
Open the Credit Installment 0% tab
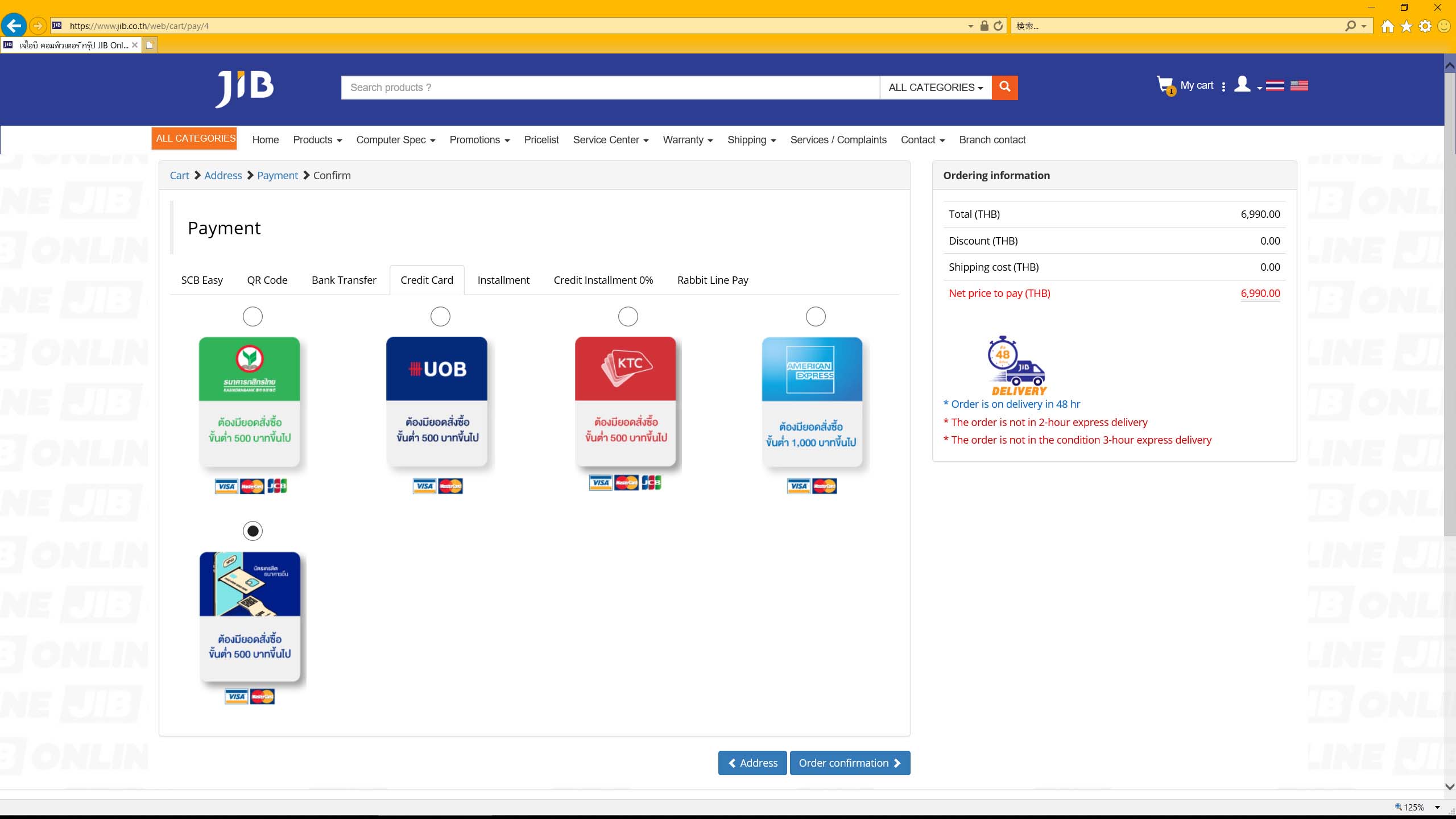pyautogui.click(x=603, y=280)
